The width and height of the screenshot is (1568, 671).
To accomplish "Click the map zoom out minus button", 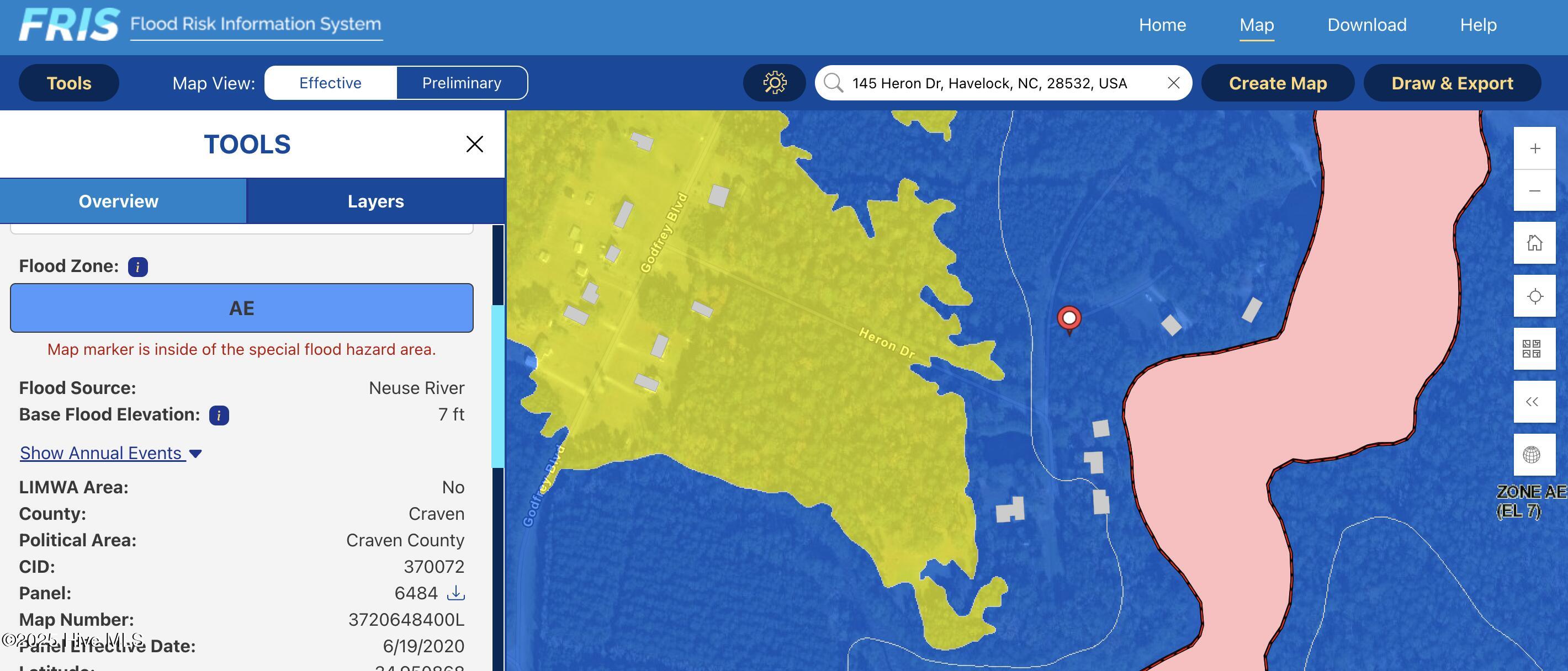I will 1534,191.
